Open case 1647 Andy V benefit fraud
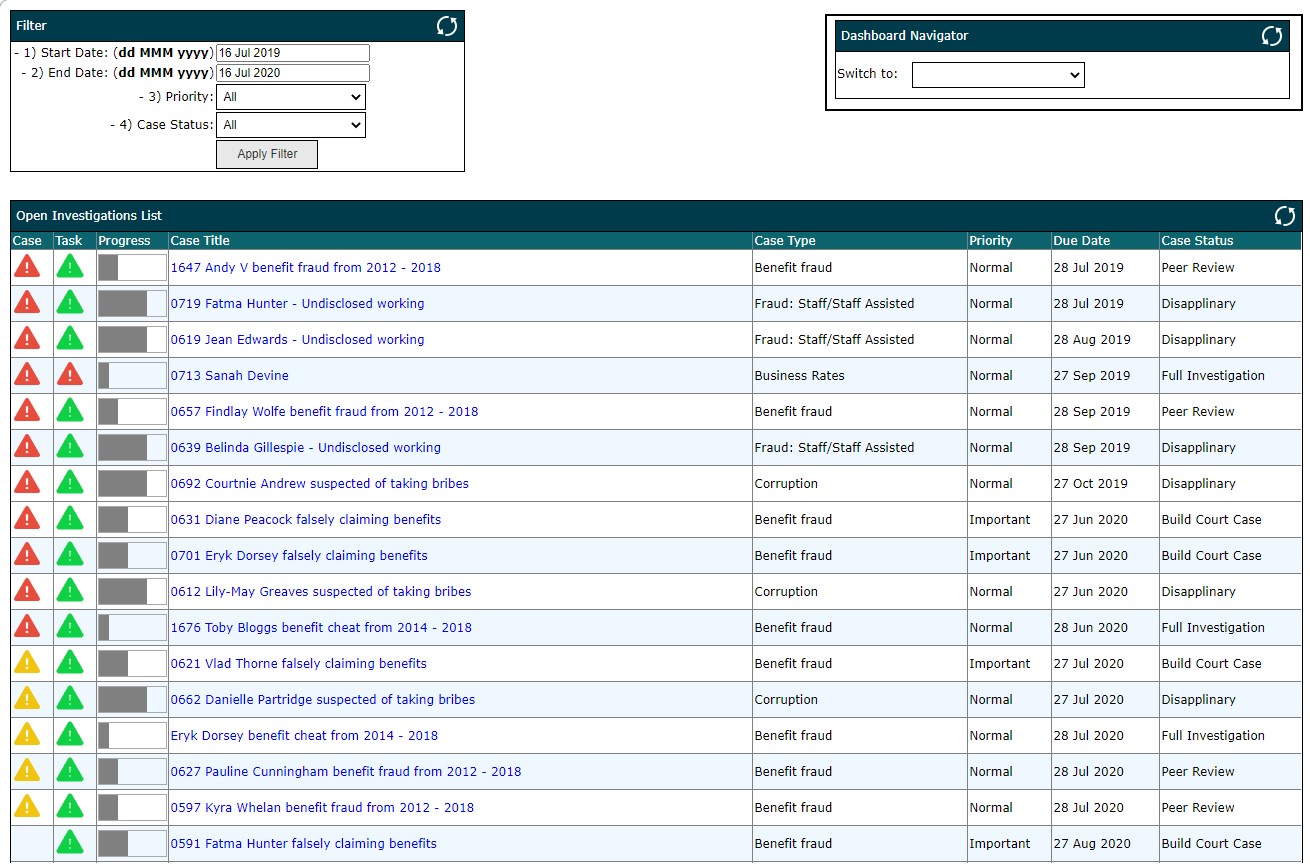Viewport: 1310px width, 866px height. tap(306, 268)
